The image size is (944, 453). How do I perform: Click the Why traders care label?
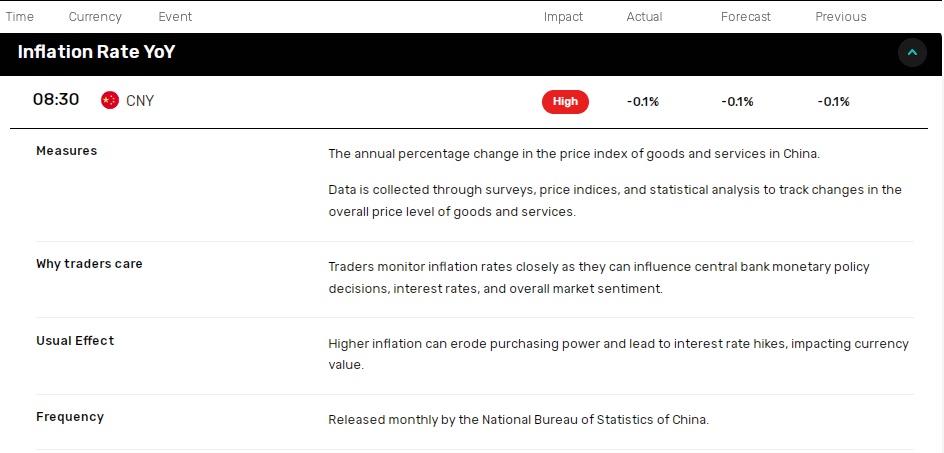tap(89, 264)
